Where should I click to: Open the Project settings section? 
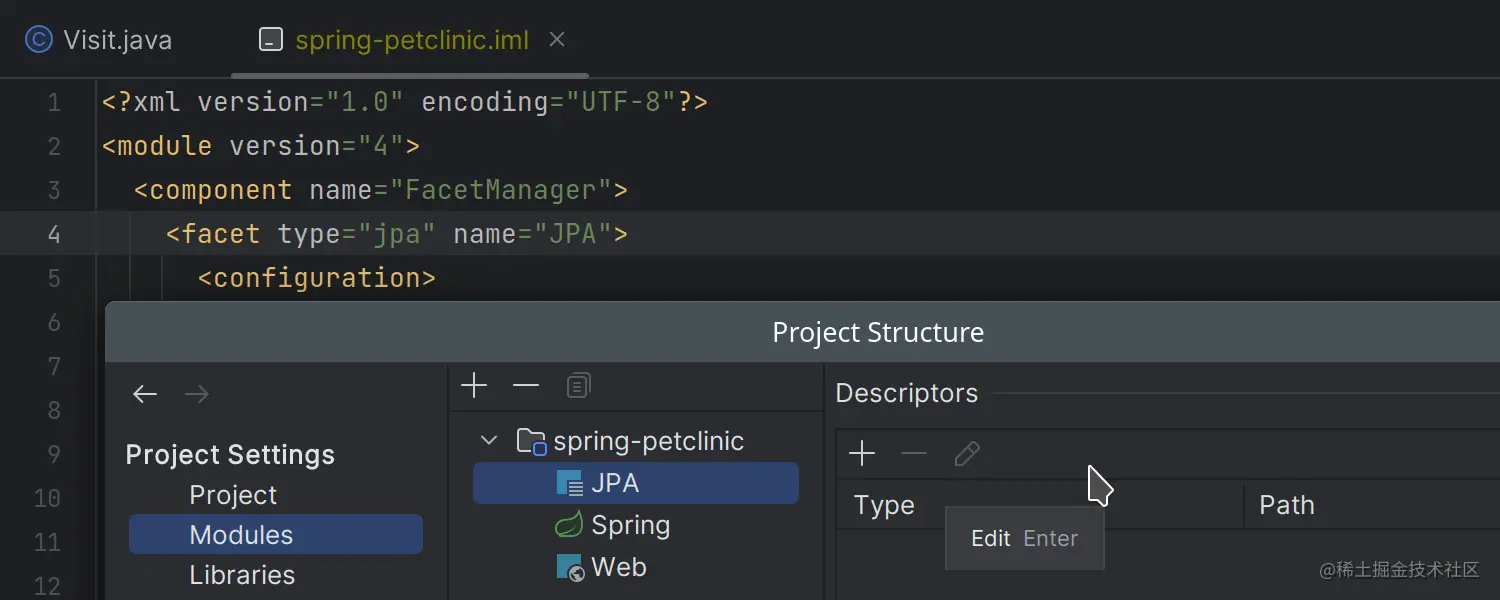tap(233, 495)
